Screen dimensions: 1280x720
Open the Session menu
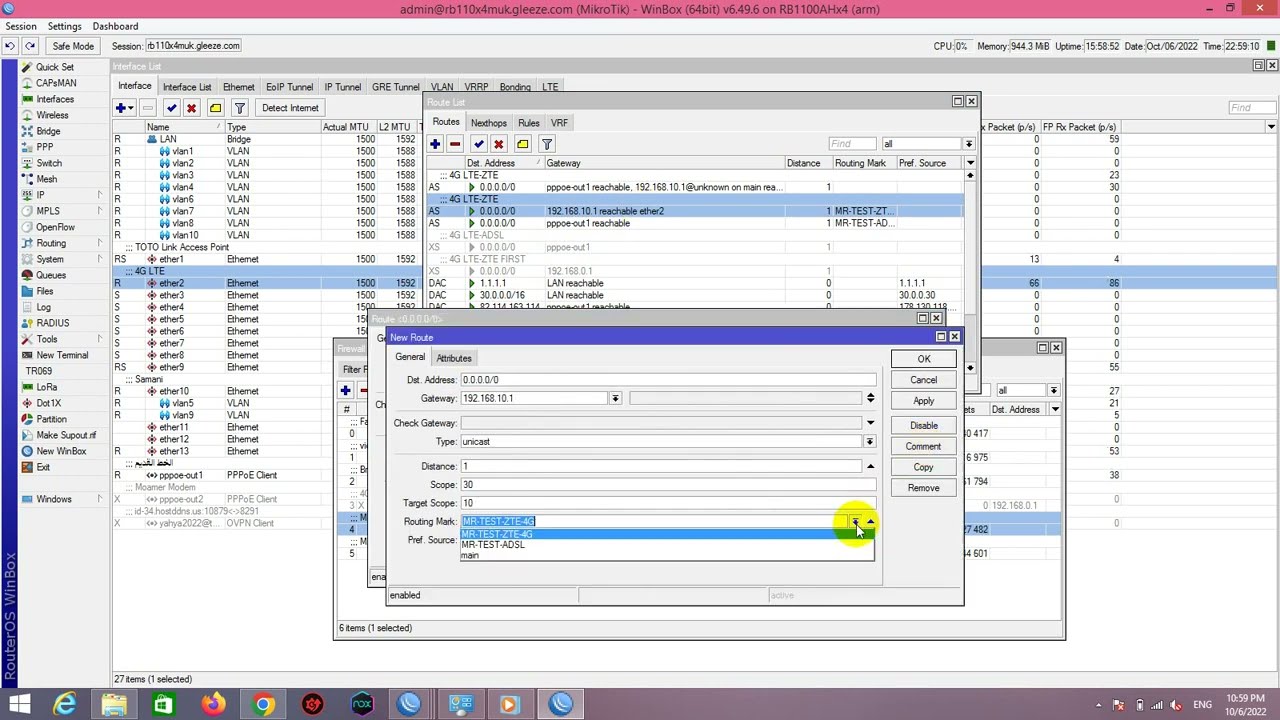[21, 26]
